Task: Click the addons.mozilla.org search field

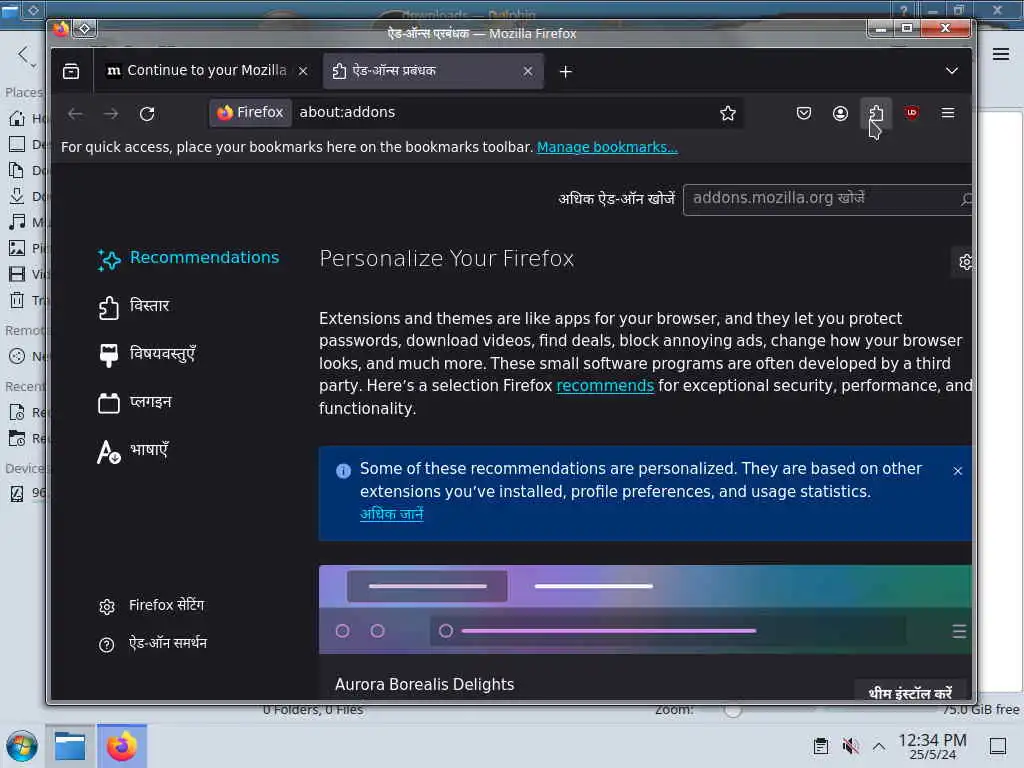Action: [x=826, y=199]
